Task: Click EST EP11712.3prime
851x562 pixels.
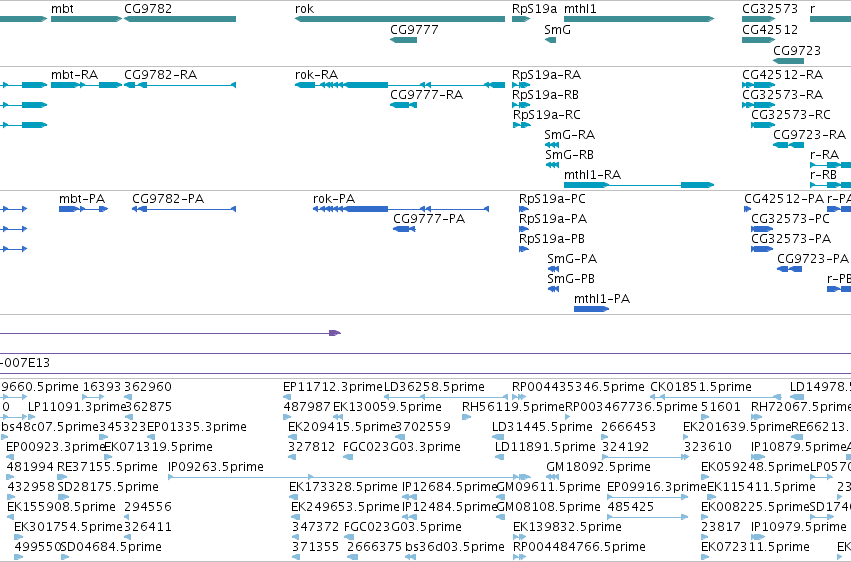Action: tap(333, 387)
